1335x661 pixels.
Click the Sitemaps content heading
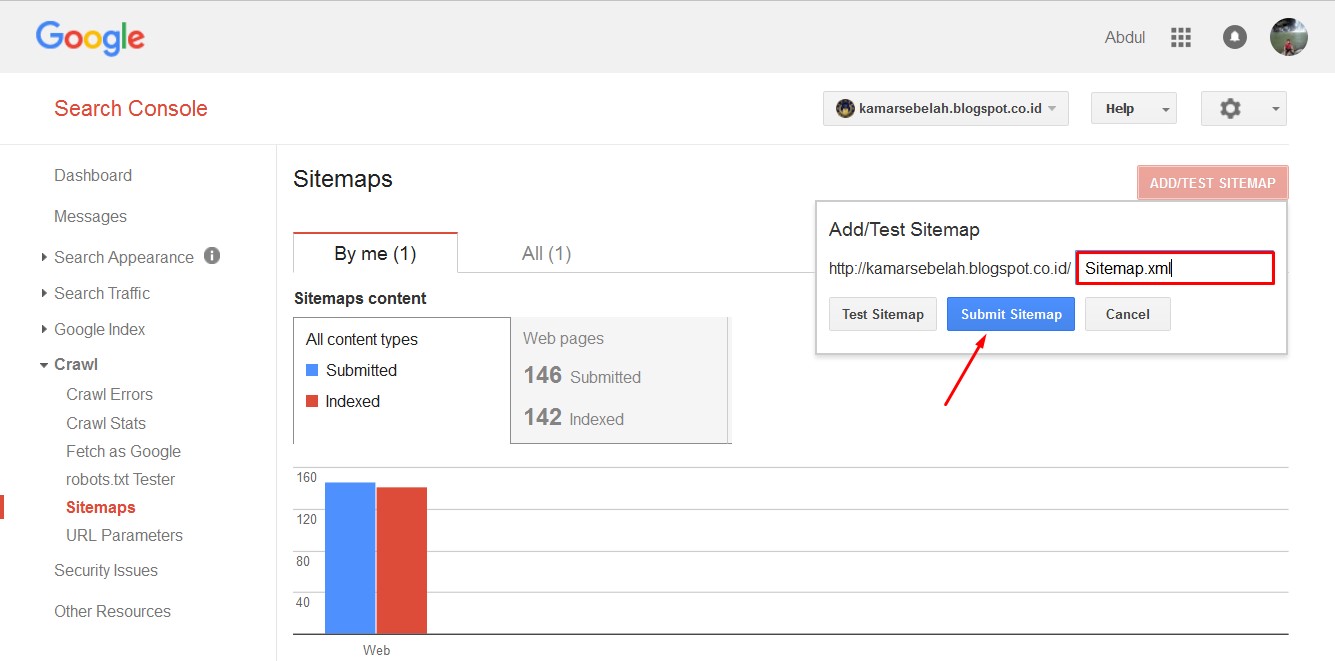point(360,298)
